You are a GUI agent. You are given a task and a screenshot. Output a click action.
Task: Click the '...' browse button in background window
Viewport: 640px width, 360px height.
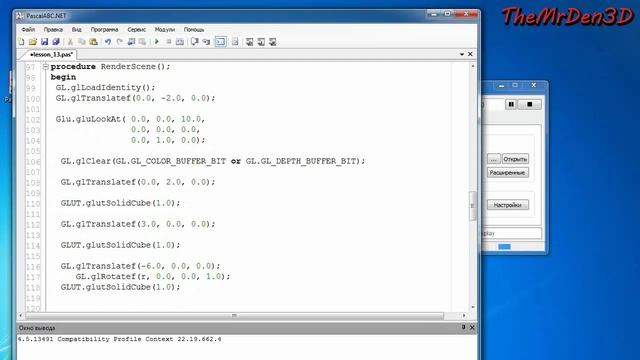(493, 159)
